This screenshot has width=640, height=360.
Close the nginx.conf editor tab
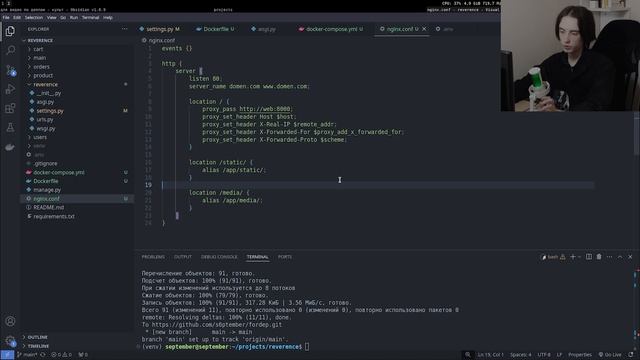click(424, 29)
